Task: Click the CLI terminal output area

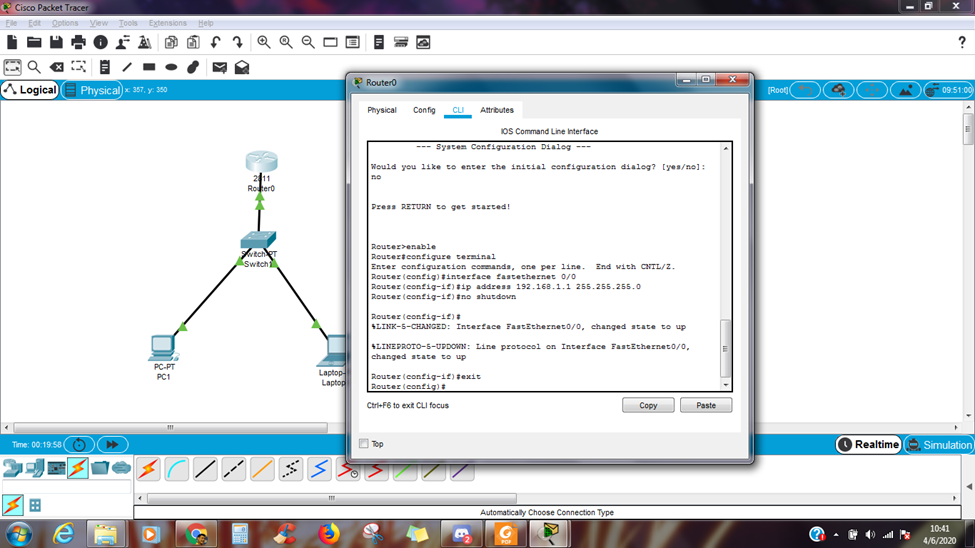Action: coord(544,266)
